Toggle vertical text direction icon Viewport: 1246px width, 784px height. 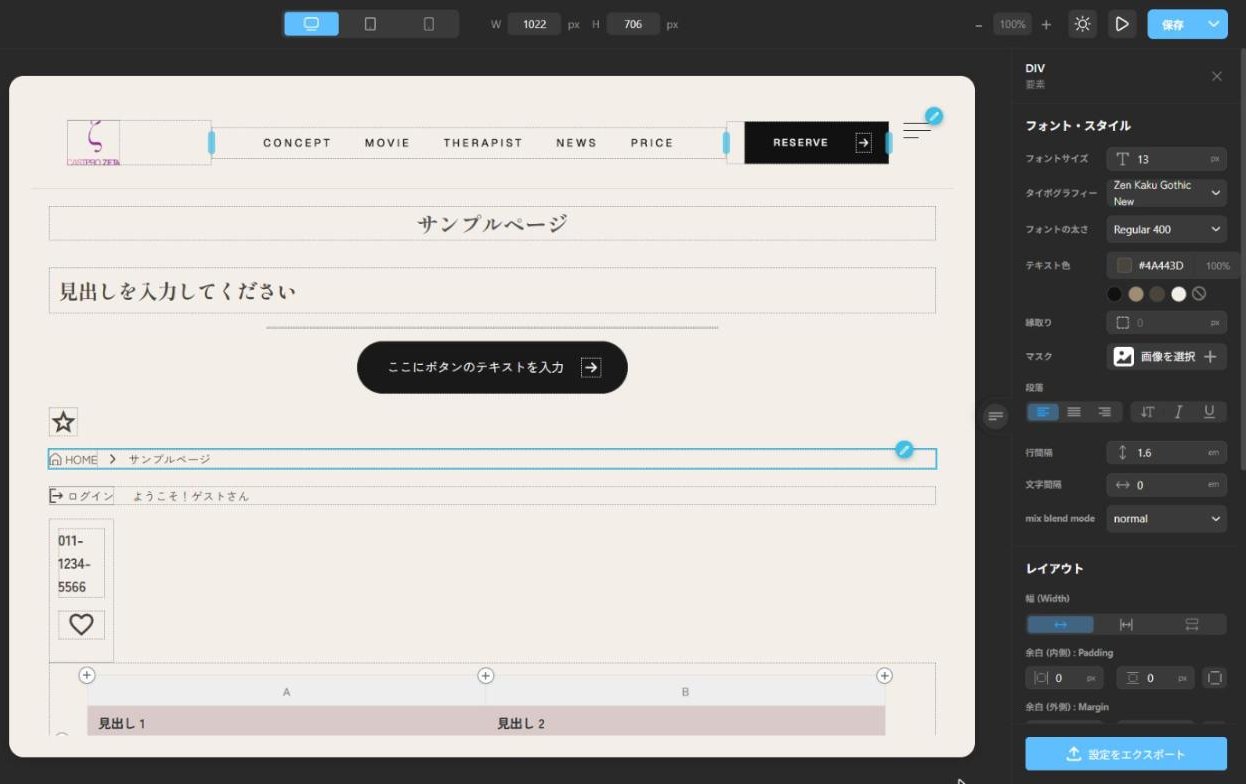[1147, 412]
